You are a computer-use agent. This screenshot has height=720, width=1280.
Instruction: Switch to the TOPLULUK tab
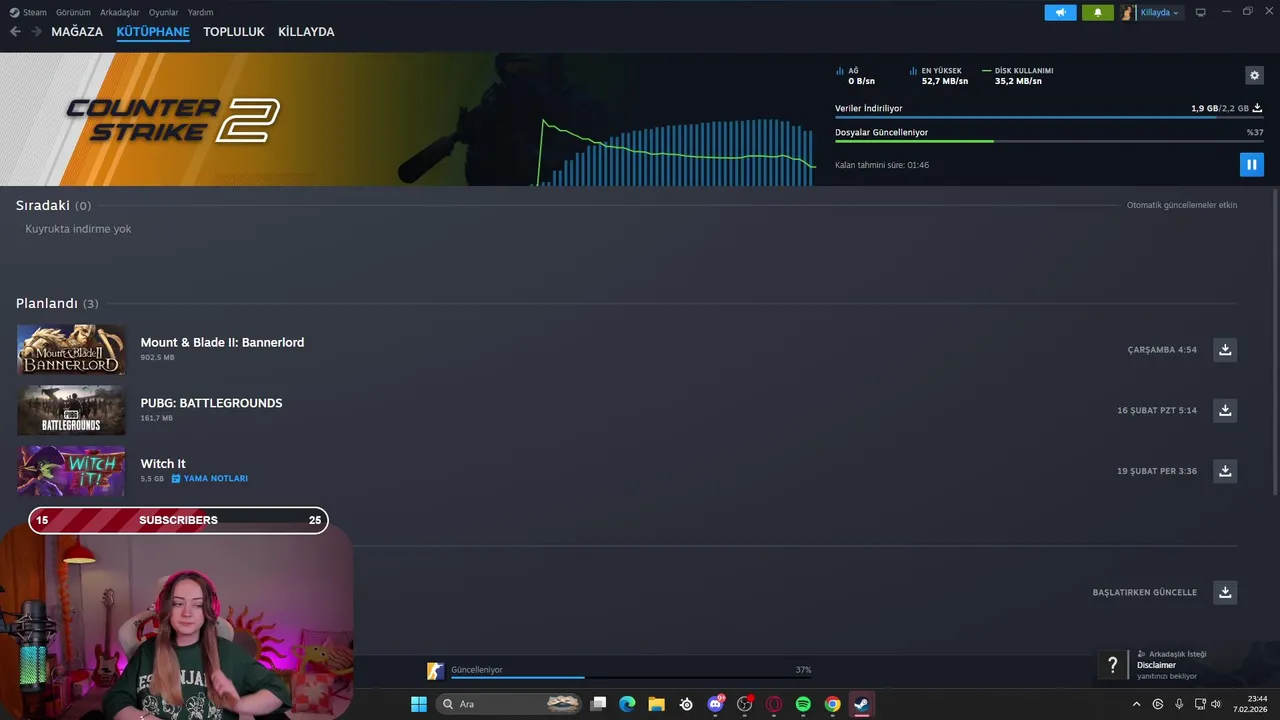[234, 31]
